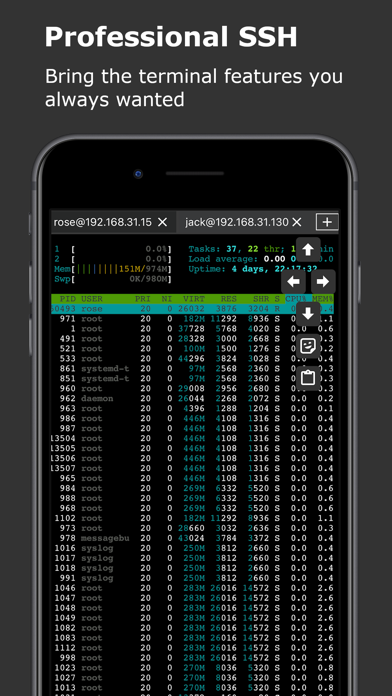This screenshot has width=392, height=696.
Task: Select process row PID 984
Action: click(x=192, y=488)
